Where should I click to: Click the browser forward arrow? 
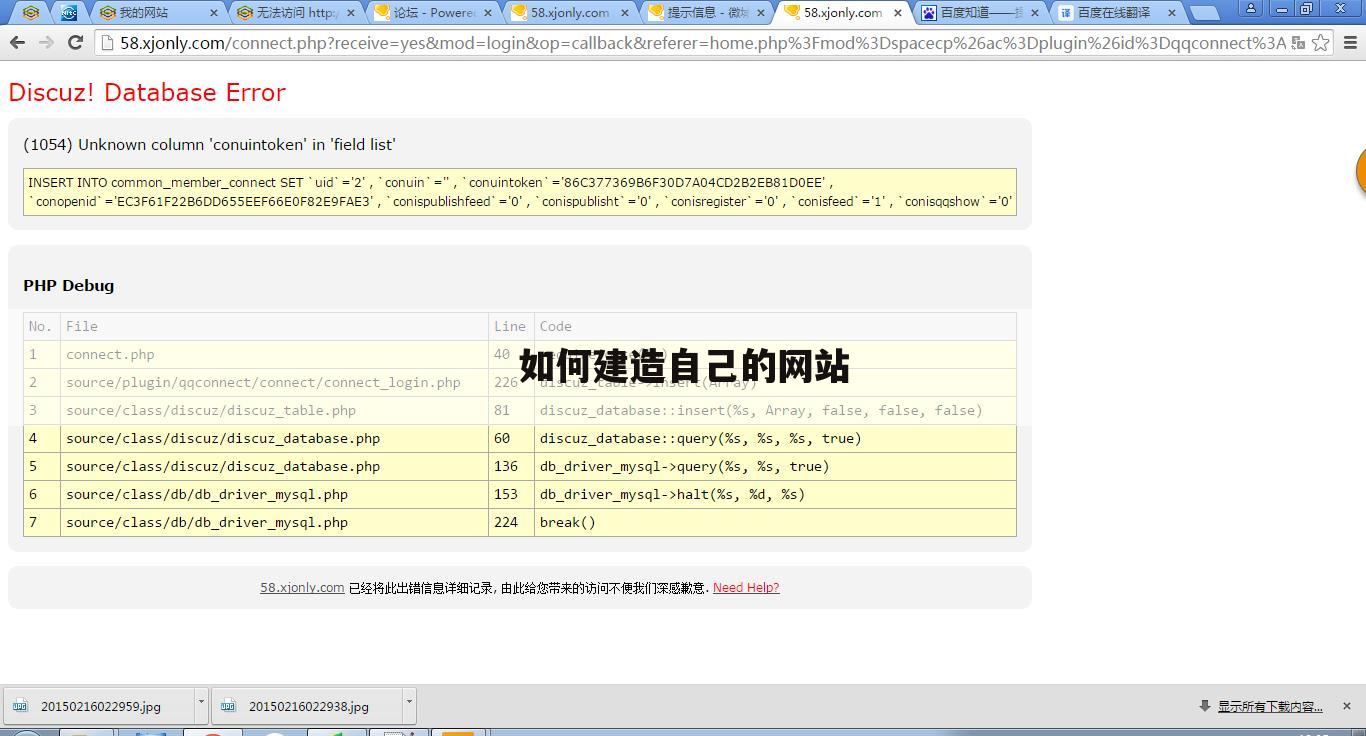click(46, 43)
